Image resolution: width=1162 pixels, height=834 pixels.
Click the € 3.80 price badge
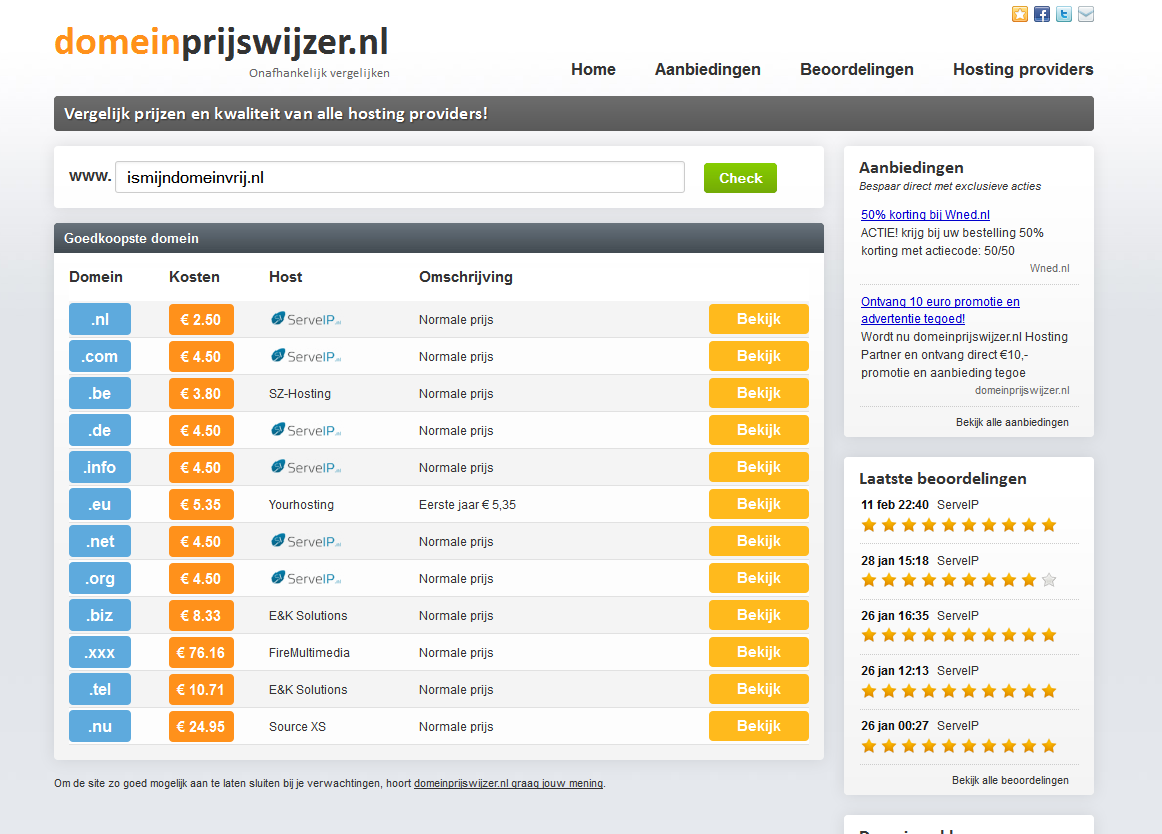(x=201, y=394)
